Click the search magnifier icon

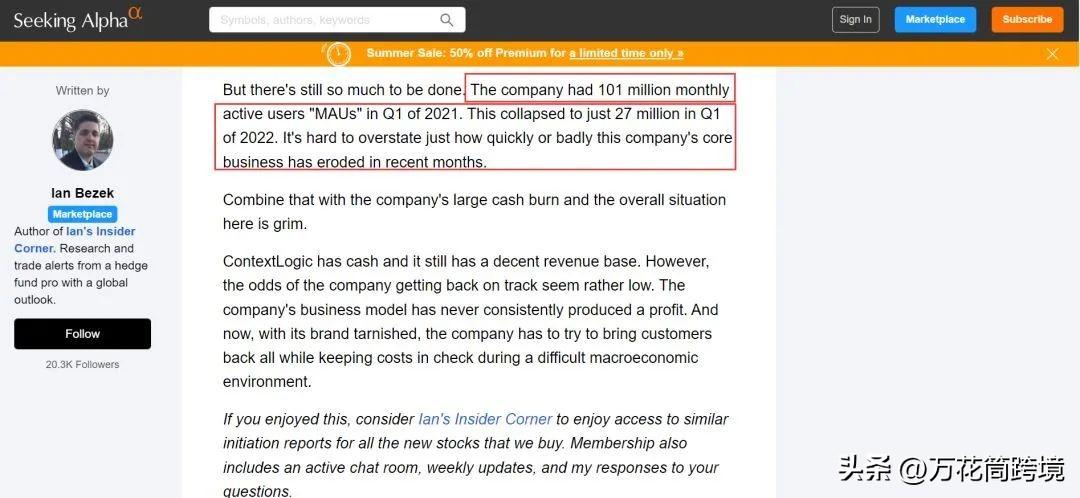click(447, 20)
